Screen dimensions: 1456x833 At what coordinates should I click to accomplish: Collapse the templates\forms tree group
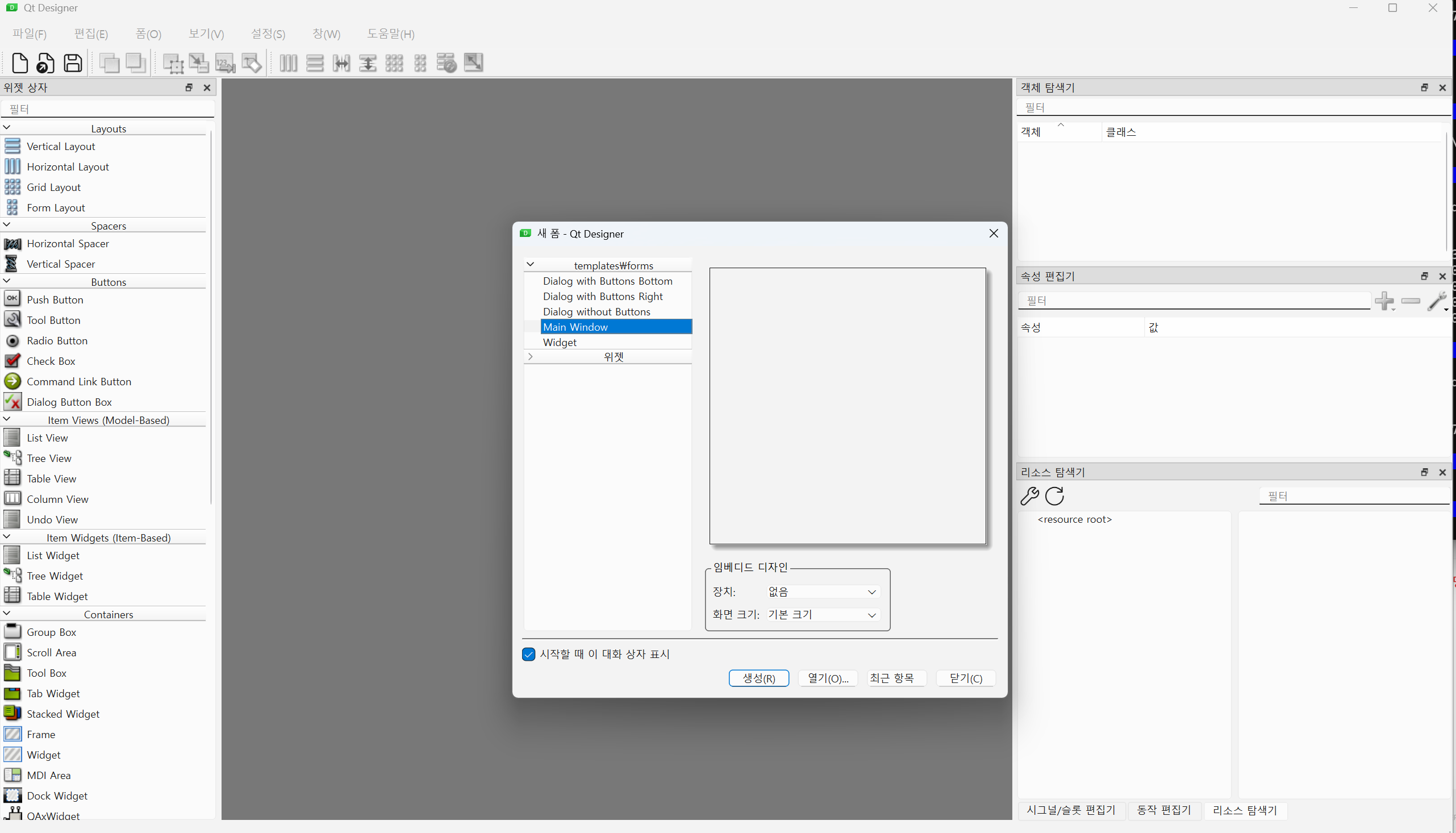pyautogui.click(x=530, y=264)
